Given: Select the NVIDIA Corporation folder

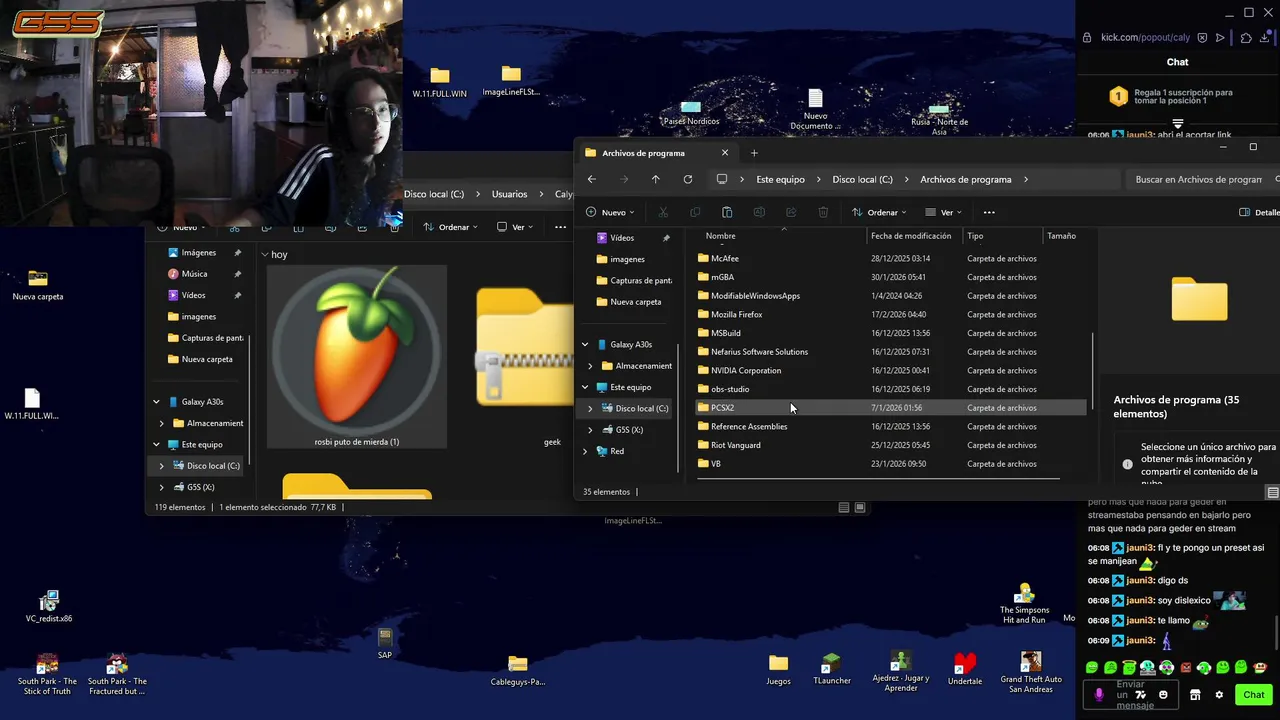Looking at the screenshot, I should (x=890, y=370).
